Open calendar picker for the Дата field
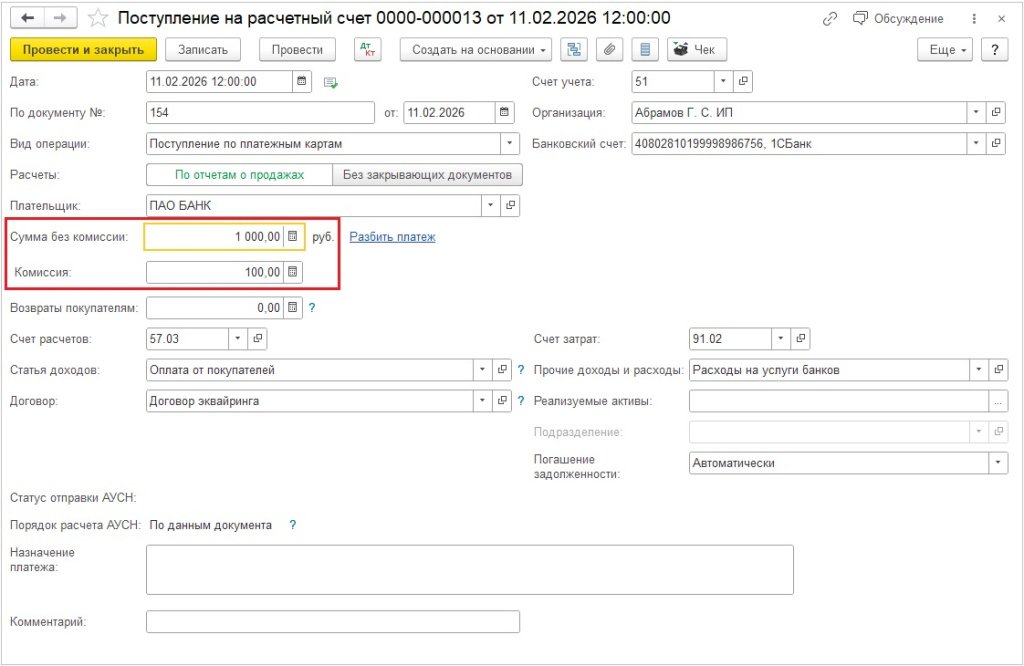Screen dimensions: 1024x666 pos(301,82)
